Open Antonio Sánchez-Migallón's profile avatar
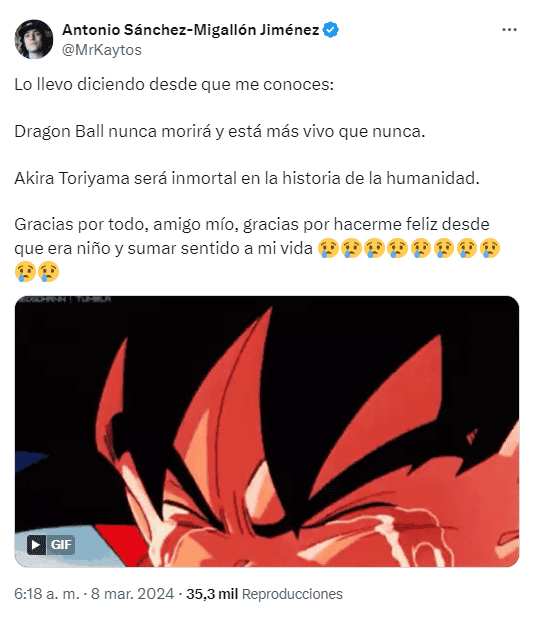The image size is (534, 618). click(34, 39)
